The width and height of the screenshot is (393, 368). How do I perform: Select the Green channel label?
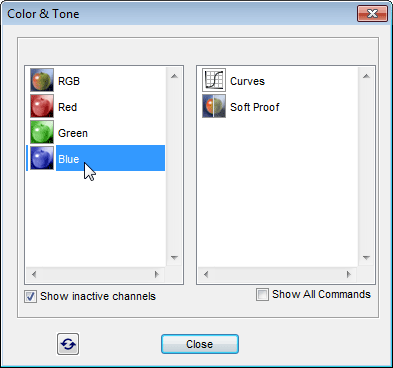pyautogui.click(x=73, y=133)
